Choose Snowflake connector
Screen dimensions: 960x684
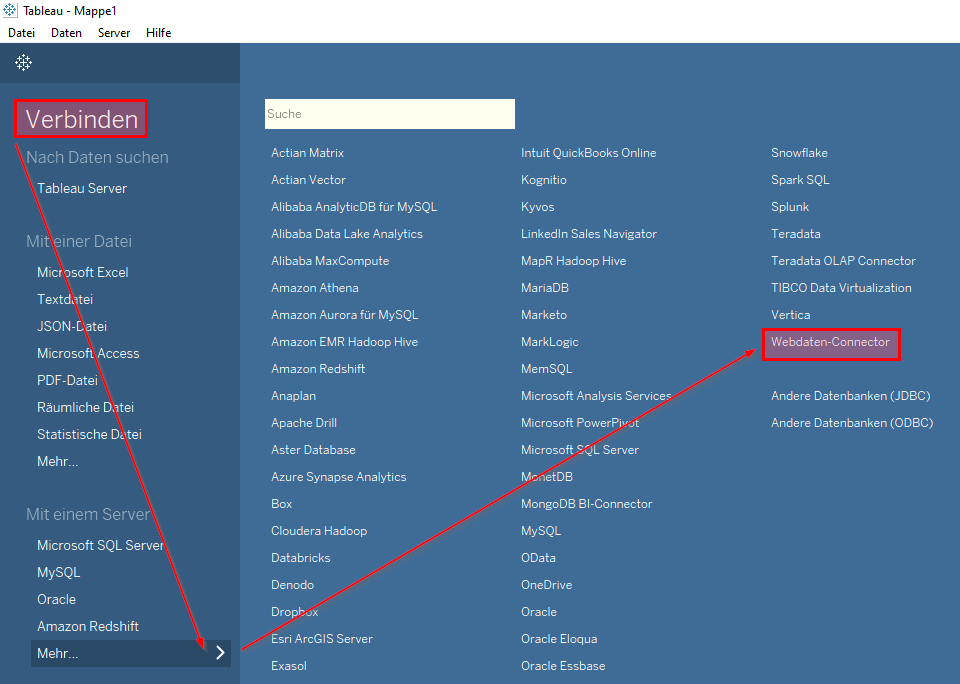(799, 152)
